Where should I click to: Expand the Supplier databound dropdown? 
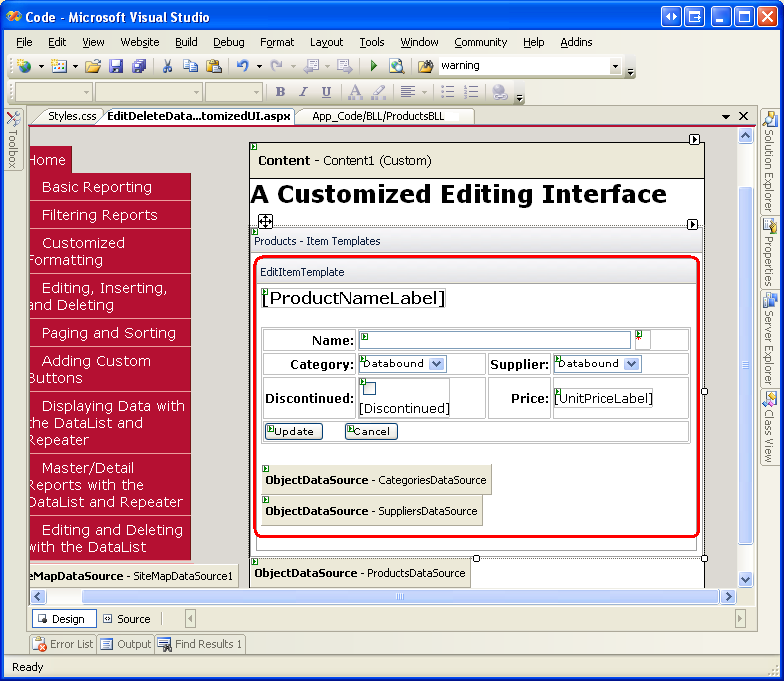pyautogui.click(x=631, y=364)
